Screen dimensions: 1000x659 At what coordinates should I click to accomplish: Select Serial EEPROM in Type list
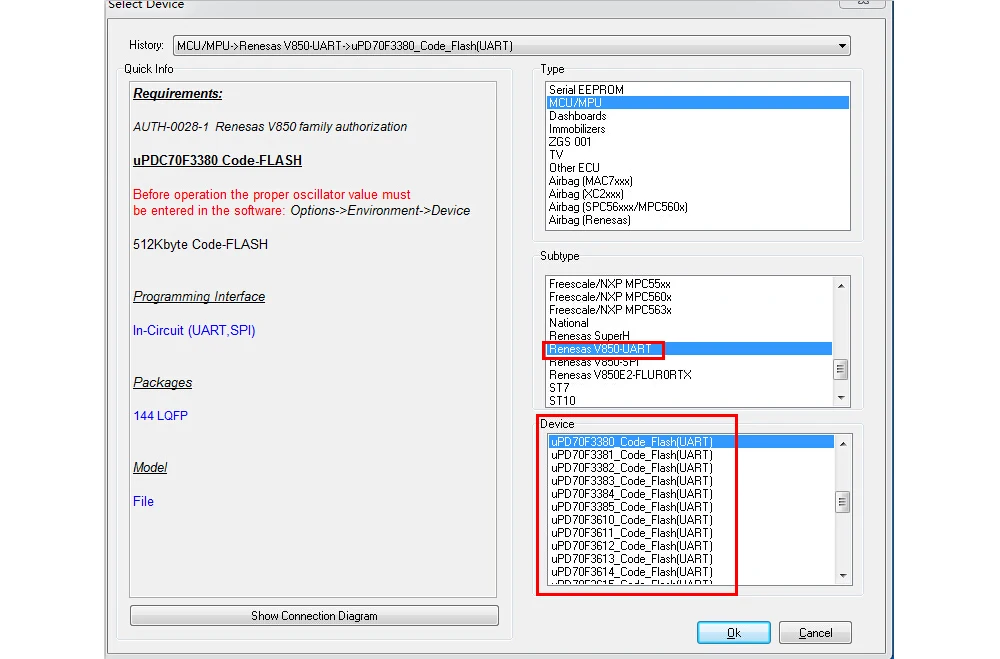point(697,90)
